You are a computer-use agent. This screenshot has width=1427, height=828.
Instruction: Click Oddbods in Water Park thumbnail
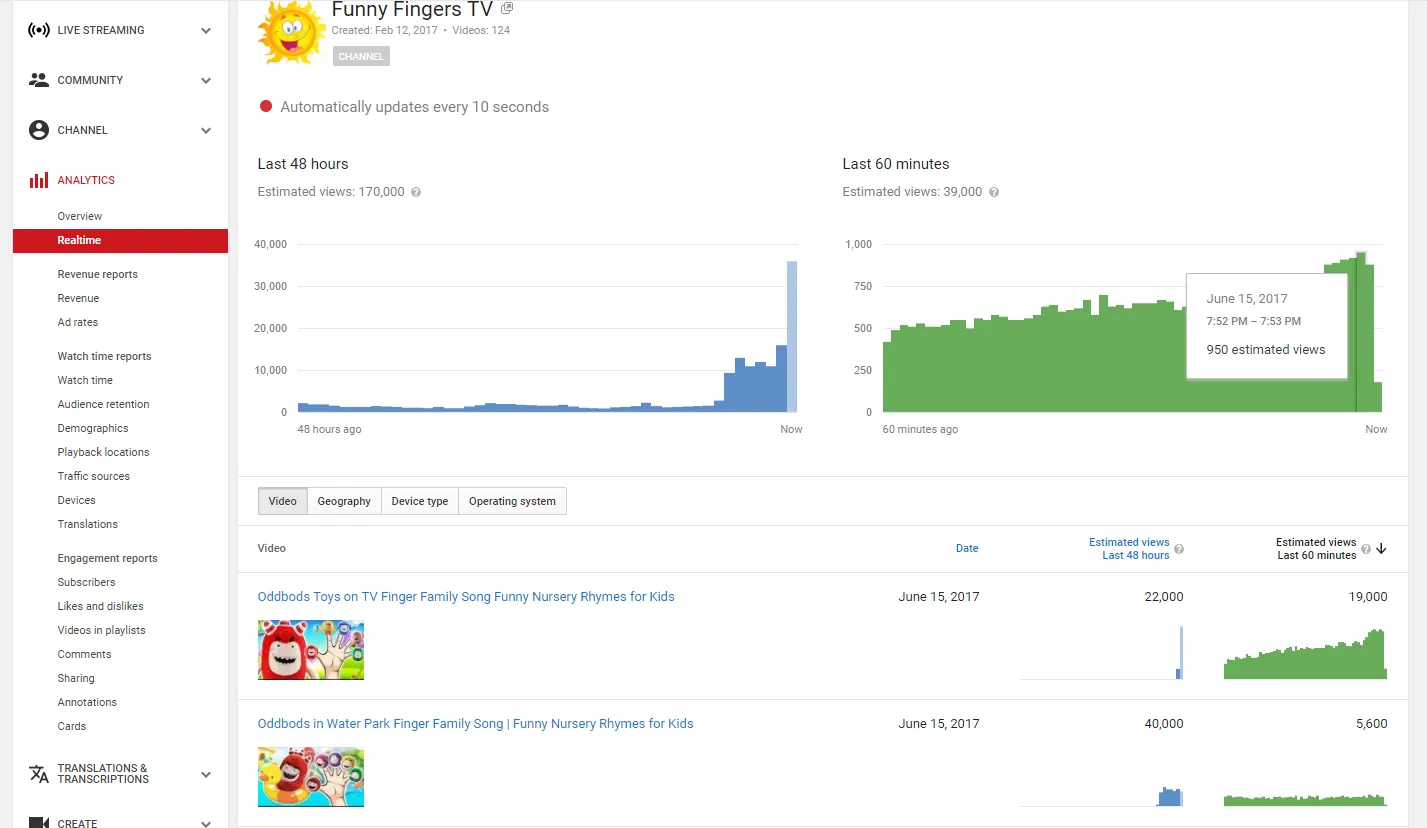tap(311, 777)
